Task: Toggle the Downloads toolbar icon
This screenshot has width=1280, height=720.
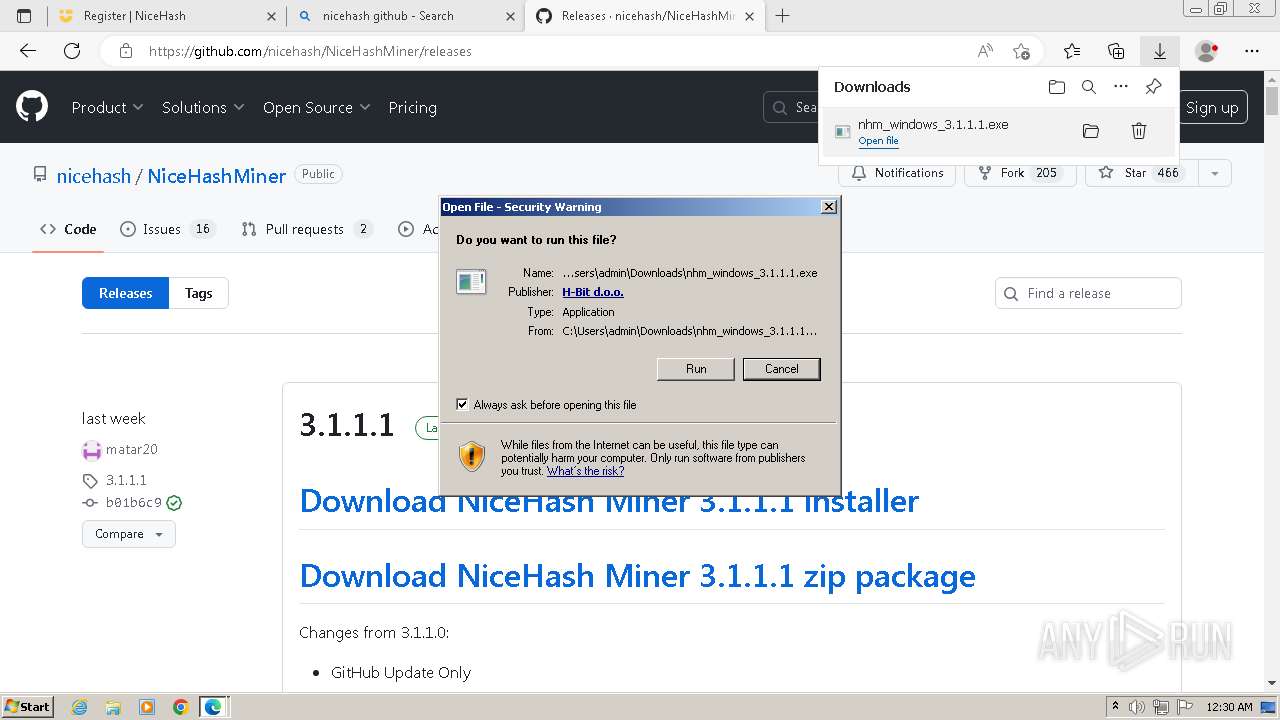Action: pyautogui.click(x=1160, y=51)
